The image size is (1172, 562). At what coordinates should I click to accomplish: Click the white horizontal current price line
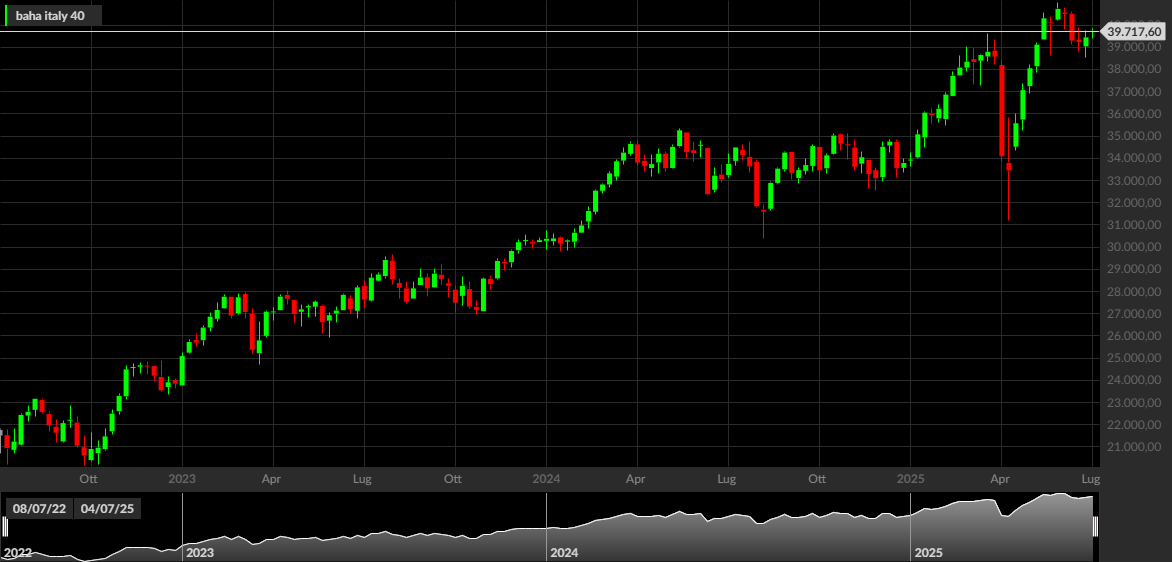tap(551, 31)
